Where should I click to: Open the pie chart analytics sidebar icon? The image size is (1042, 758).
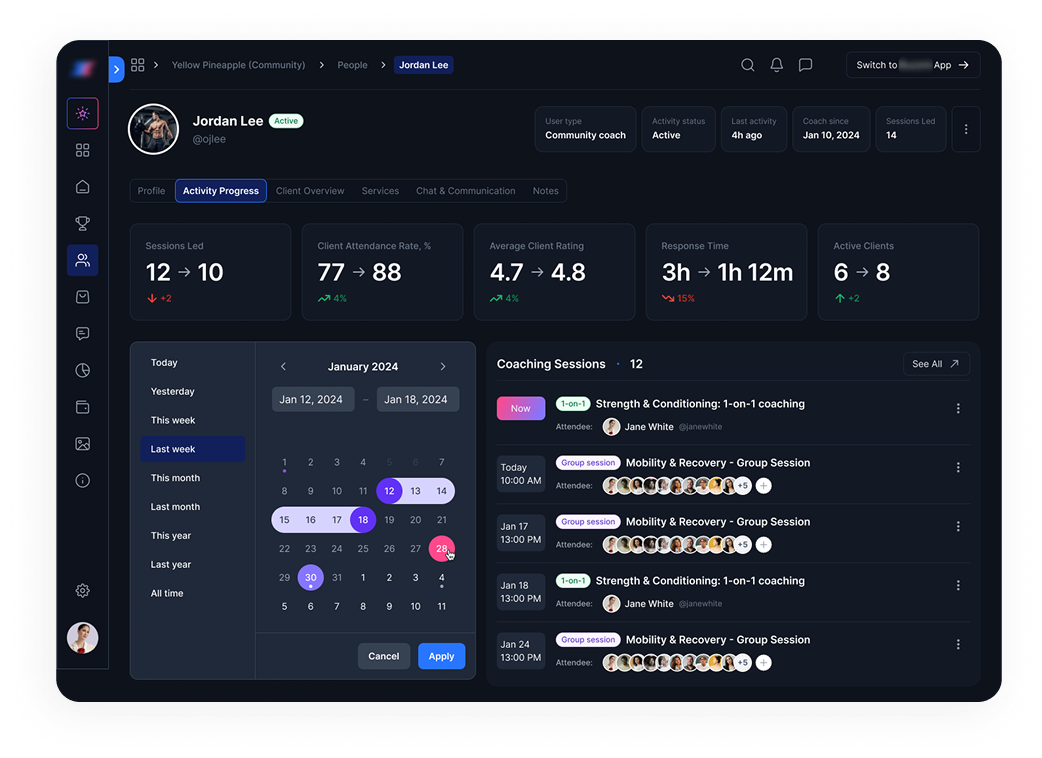[83, 370]
